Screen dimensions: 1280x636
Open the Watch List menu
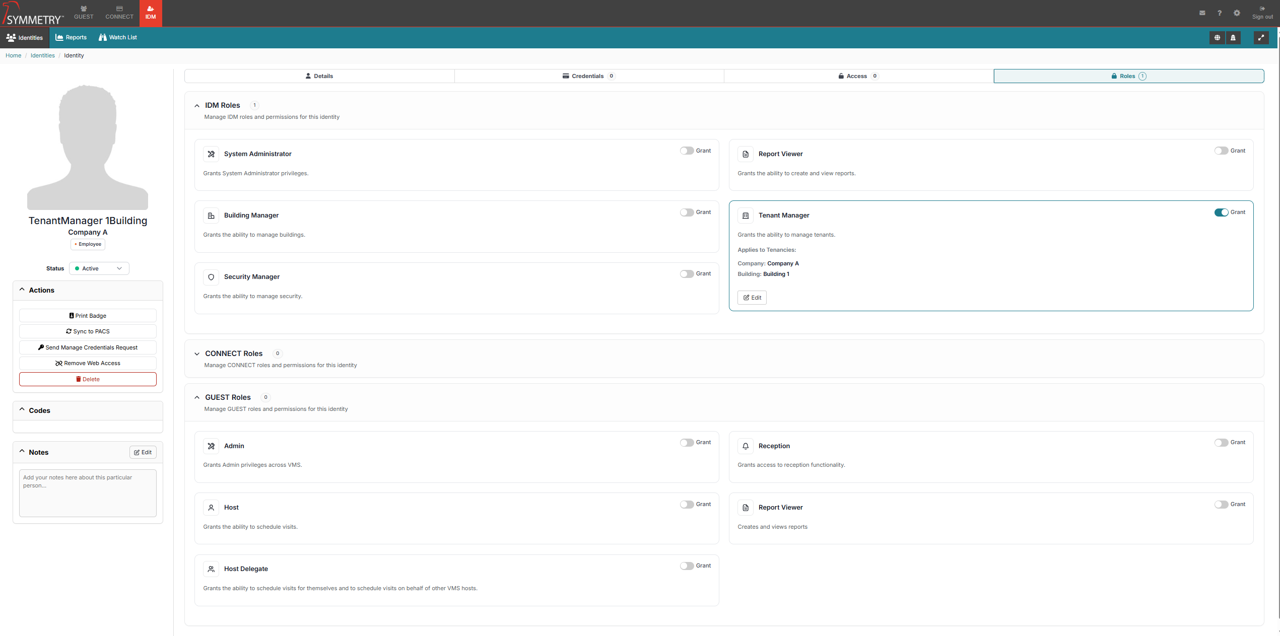coord(117,38)
